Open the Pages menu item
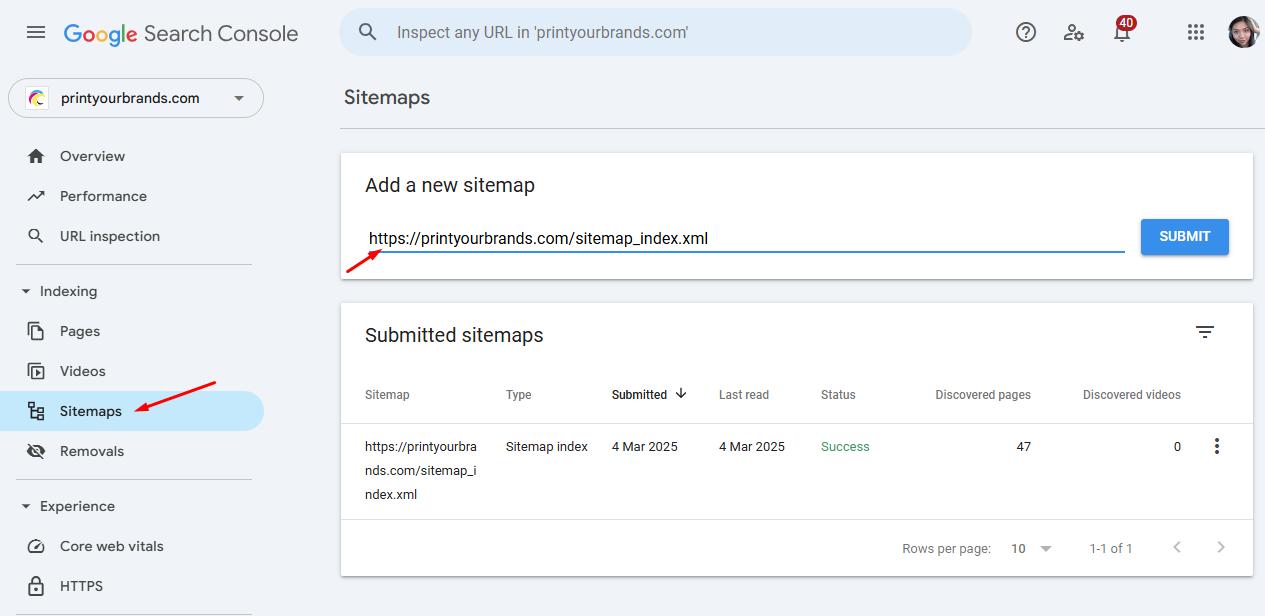The width and height of the screenshot is (1265, 616). pyautogui.click(x=132, y=331)
